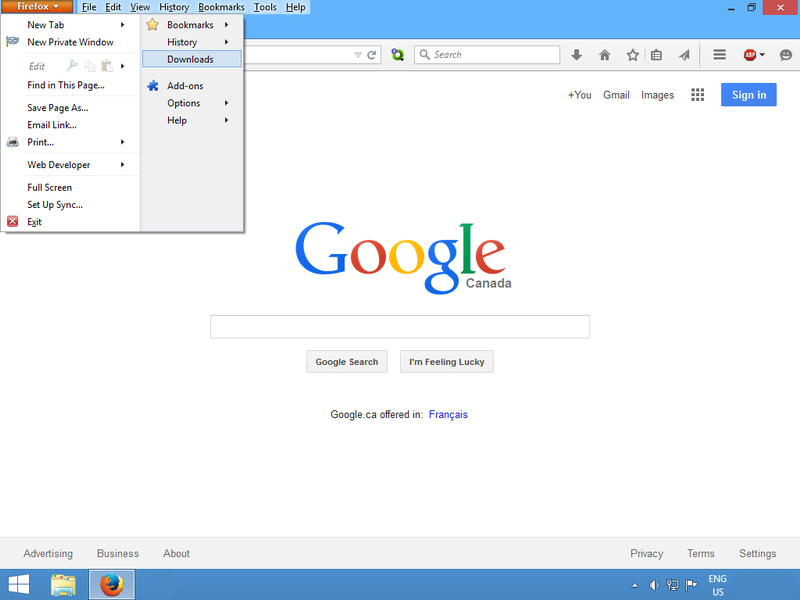Open Adblock Plus dropdown arrow
The image size is (800, 600).
[x=762, y=55]
